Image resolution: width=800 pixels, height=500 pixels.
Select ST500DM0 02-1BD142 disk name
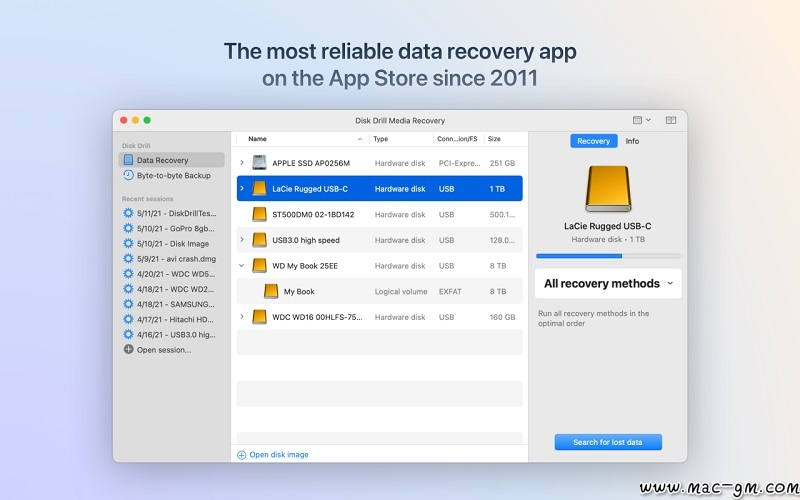313,214
